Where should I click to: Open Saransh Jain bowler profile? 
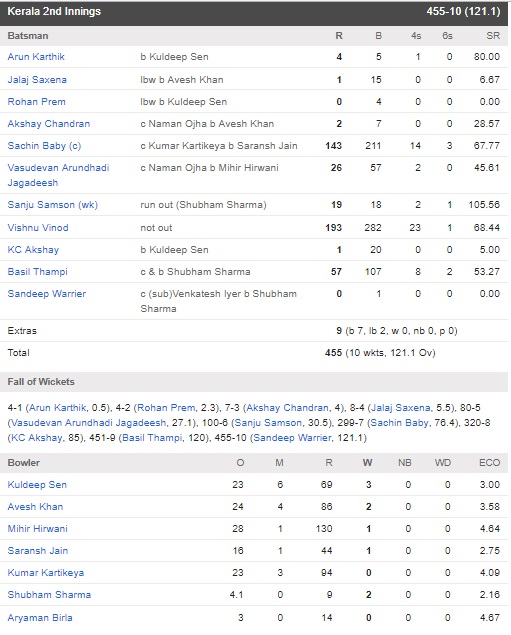tap(38, 551)
